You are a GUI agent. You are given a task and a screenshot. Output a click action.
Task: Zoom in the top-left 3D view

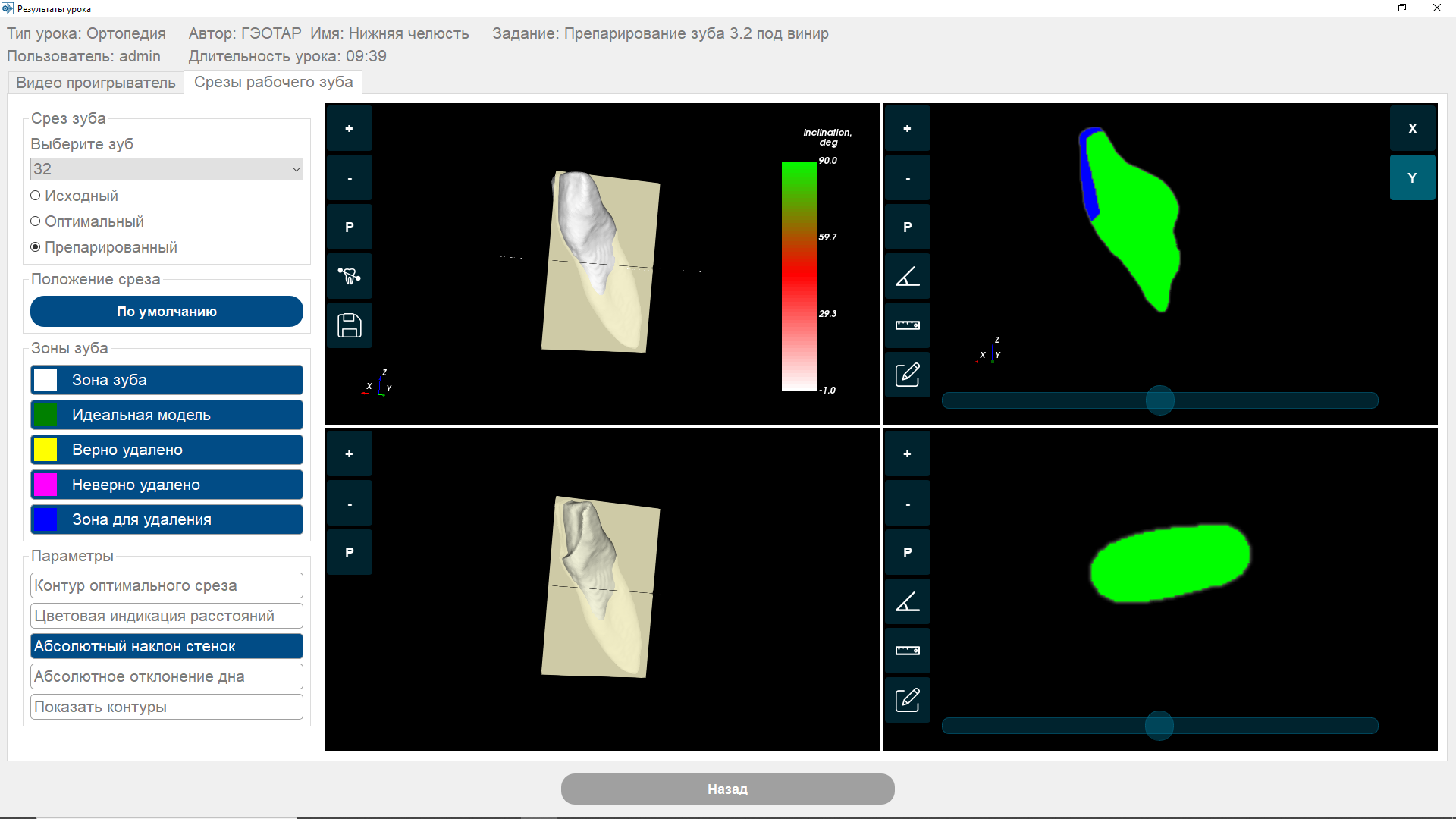(x=349, y=129)
